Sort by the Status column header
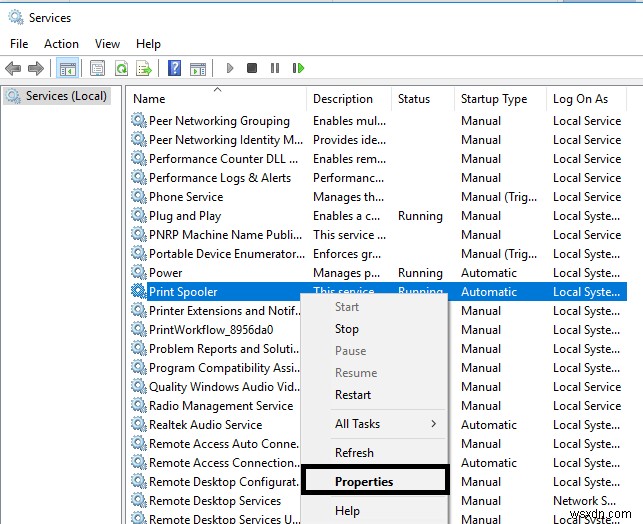 (x=423, y=99)
